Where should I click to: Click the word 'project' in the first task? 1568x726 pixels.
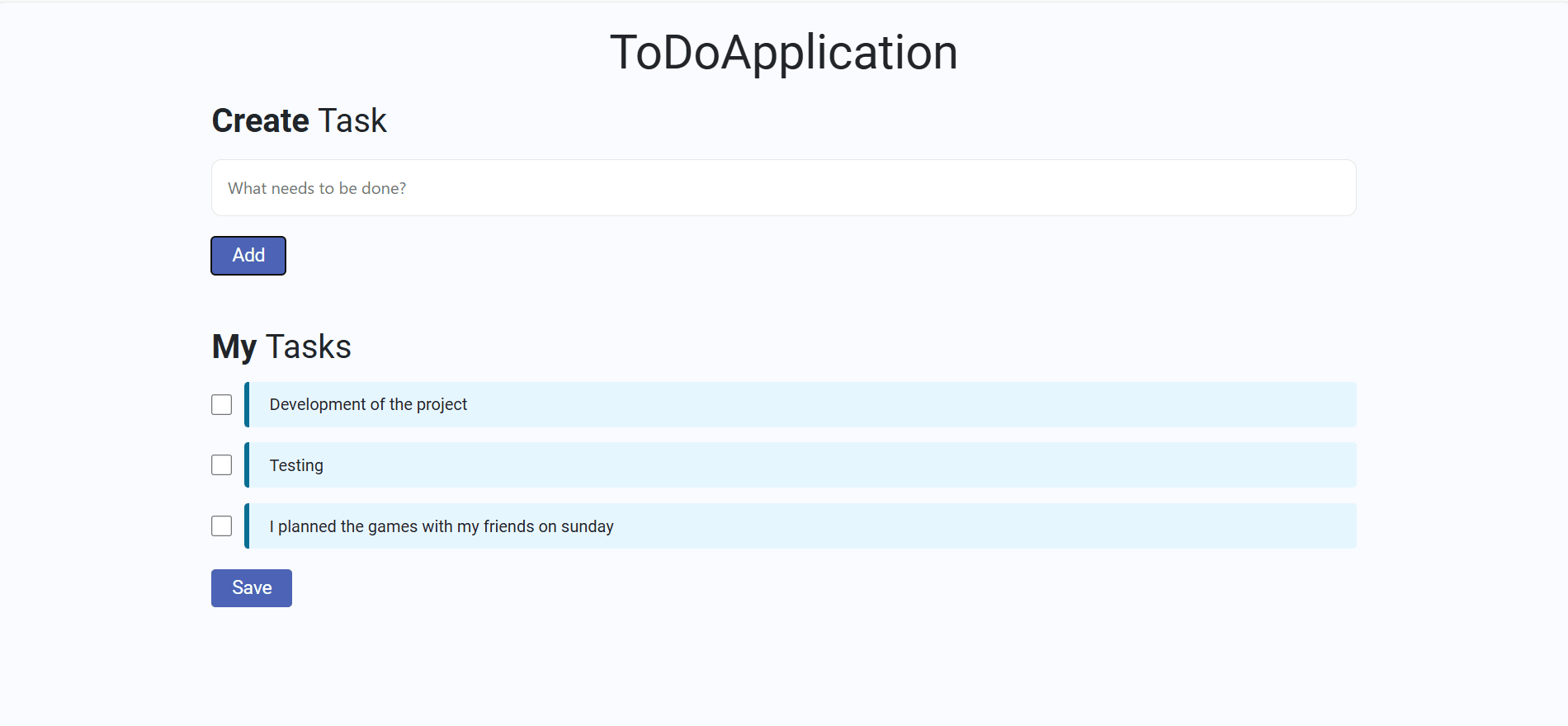point(442,404)
